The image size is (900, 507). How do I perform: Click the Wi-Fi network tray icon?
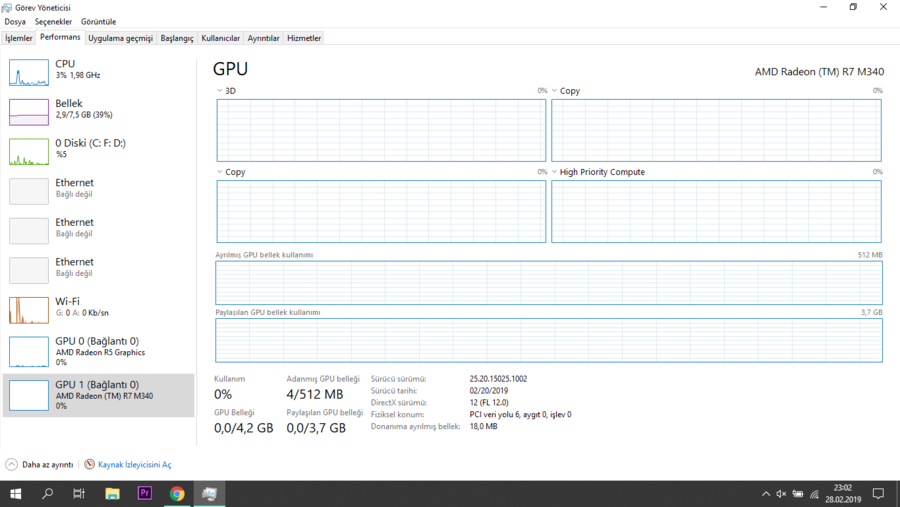(x=814, y=494)
